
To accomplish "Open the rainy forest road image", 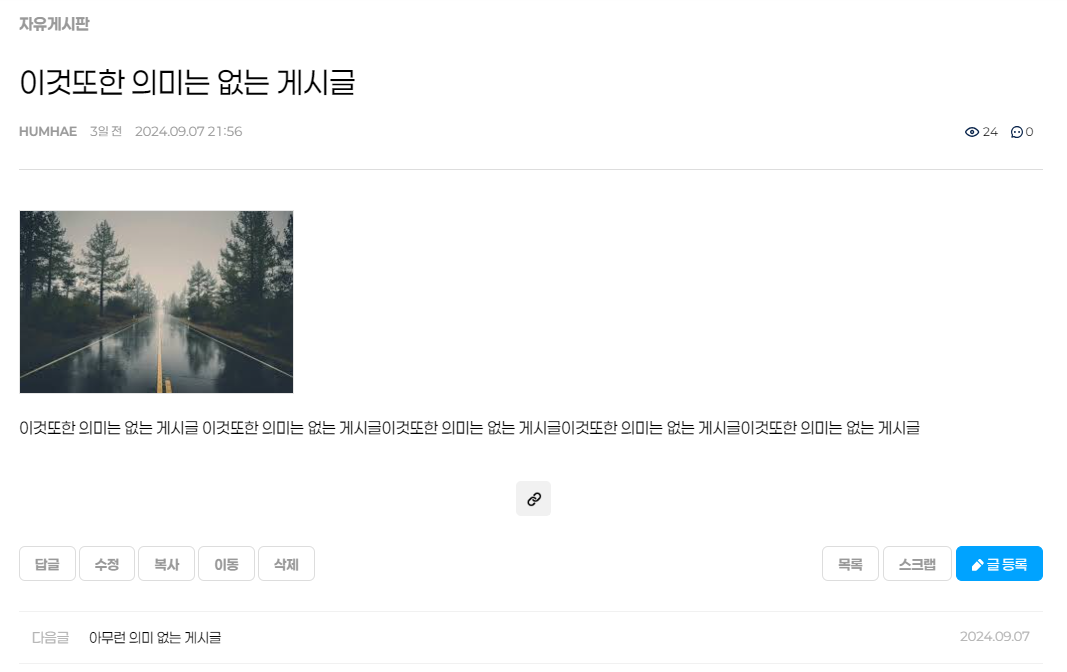I will click(157, 302).
